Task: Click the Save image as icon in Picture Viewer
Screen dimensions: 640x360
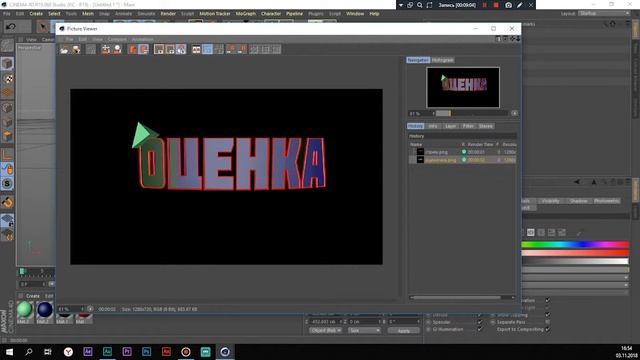Action: [x=76, y=50]
